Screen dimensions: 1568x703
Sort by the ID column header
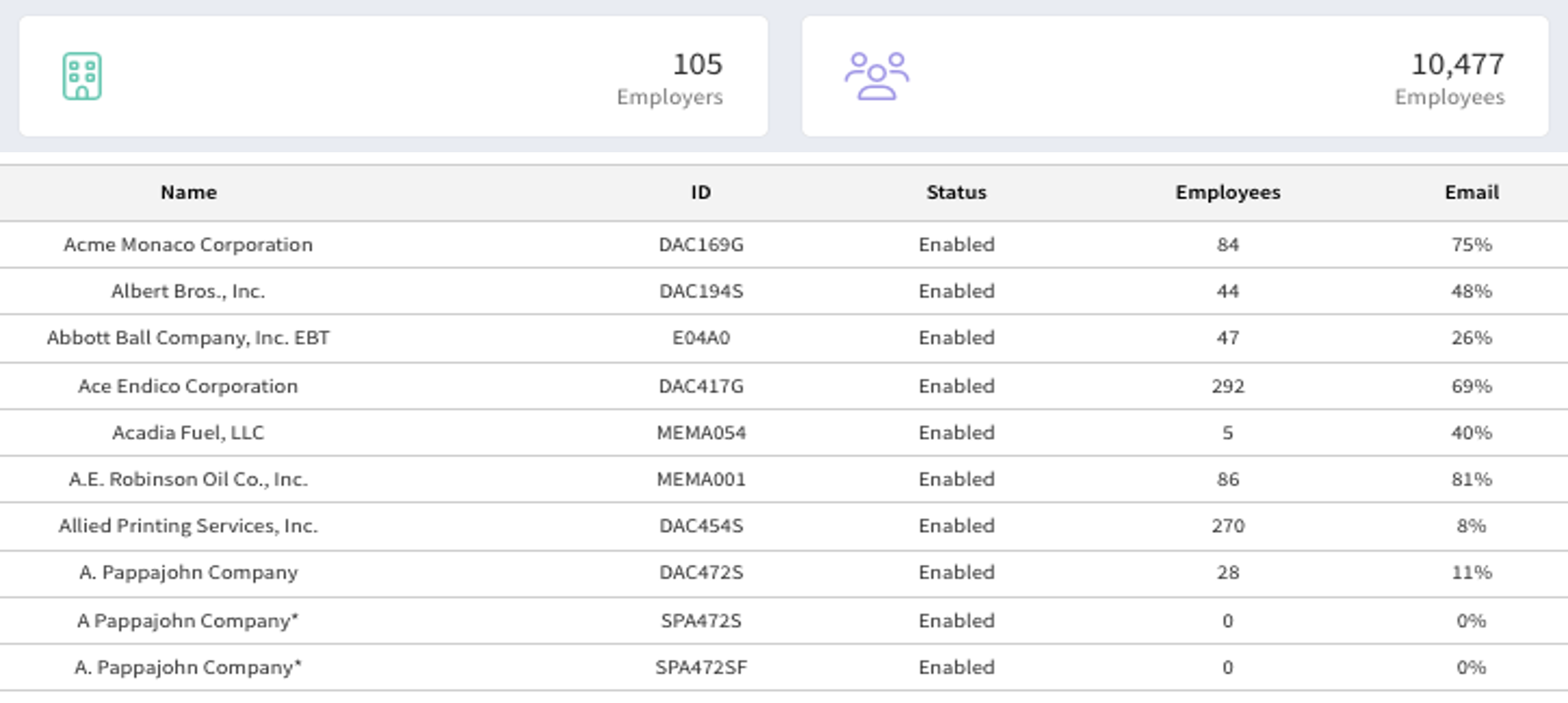pos(701,193)
